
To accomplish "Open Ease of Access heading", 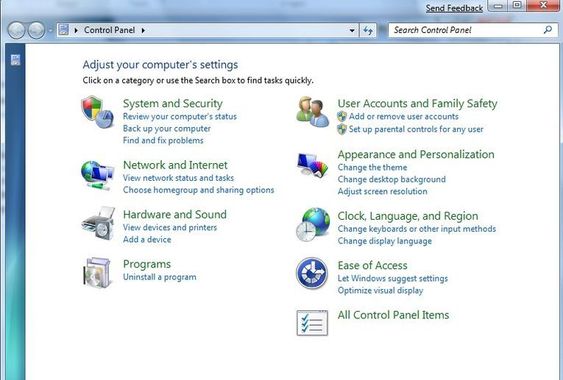I will click(372, 265).
